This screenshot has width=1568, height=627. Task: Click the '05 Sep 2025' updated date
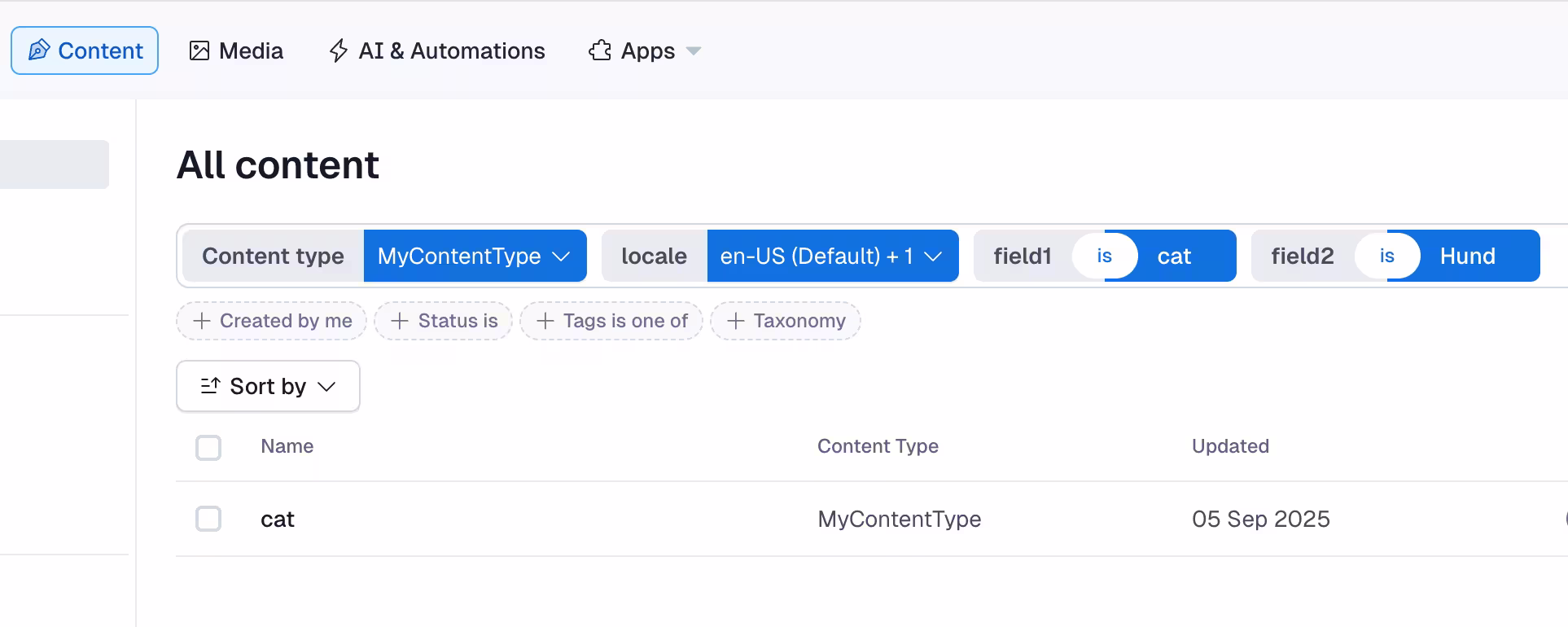(x=1261, y=520)
